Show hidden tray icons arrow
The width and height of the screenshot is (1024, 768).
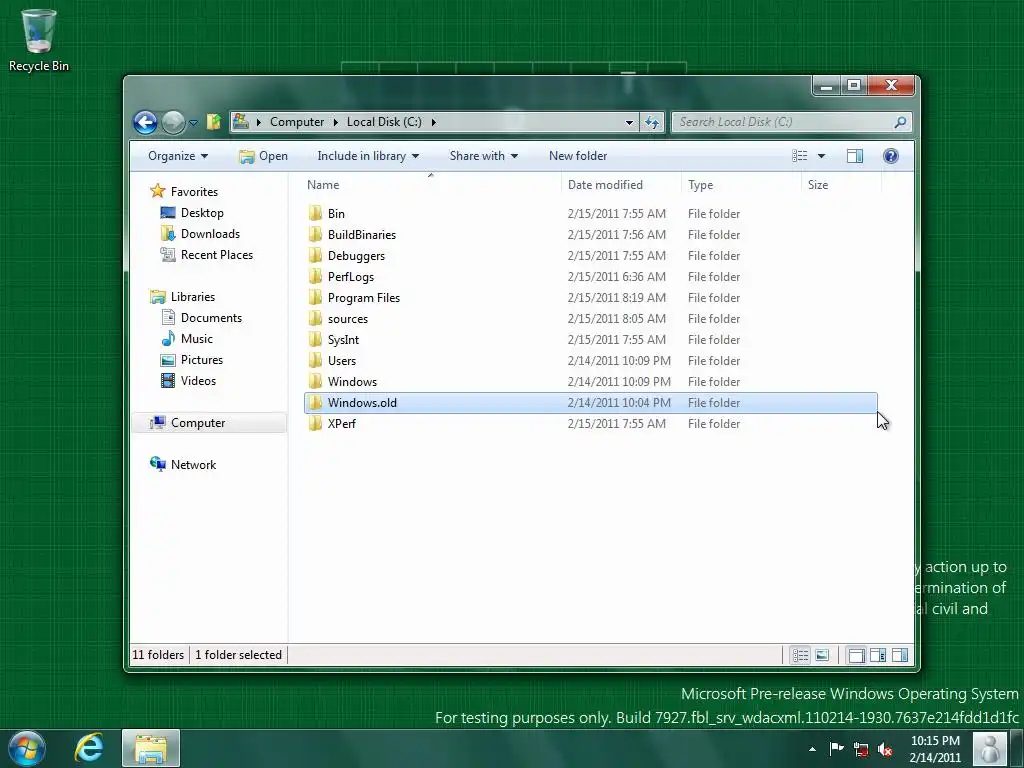point(812,749)
